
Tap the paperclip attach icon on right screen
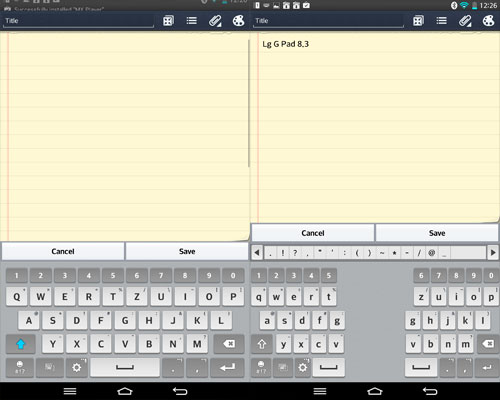click(x=465, y=21)
